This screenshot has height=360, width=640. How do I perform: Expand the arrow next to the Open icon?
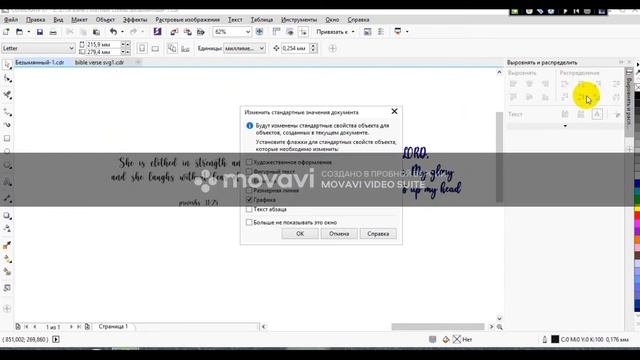pos(29,32)
